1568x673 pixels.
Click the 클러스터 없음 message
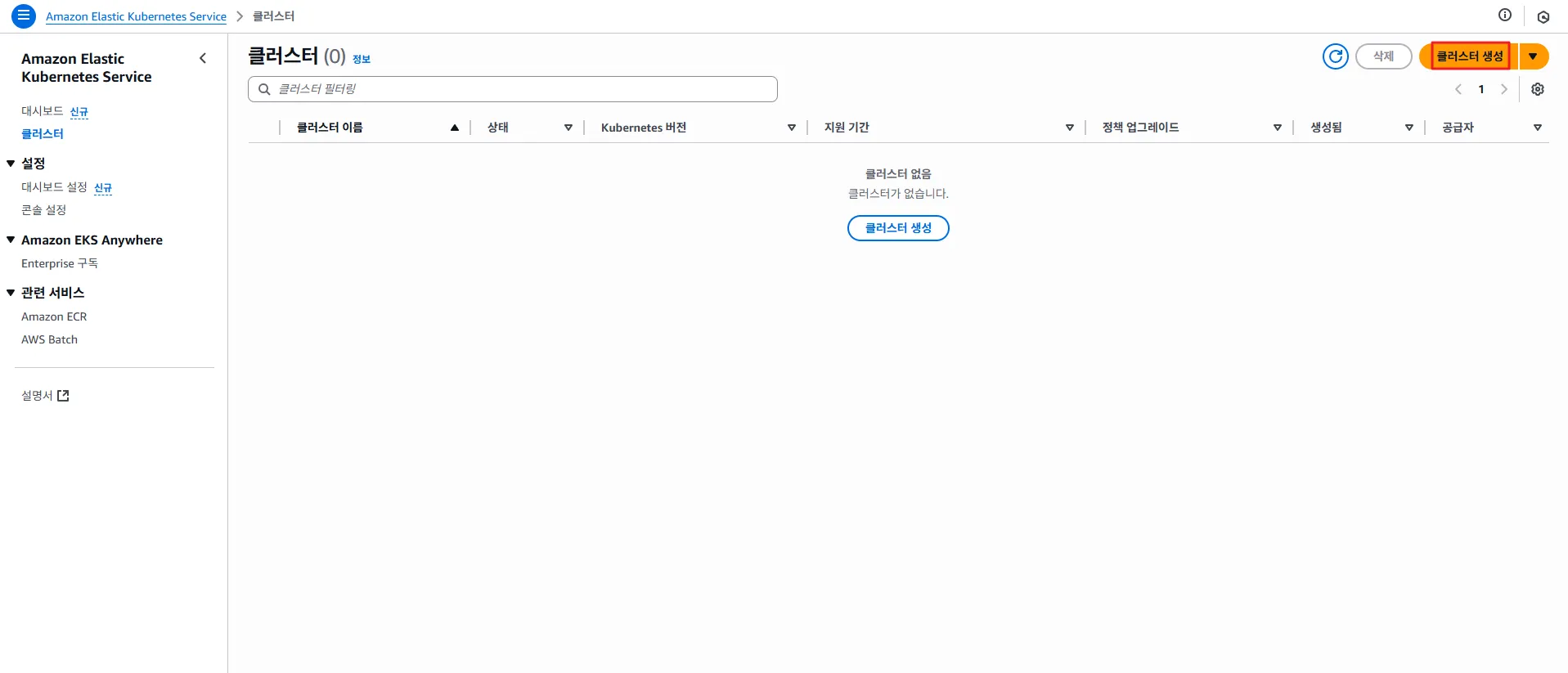point(898,173)
